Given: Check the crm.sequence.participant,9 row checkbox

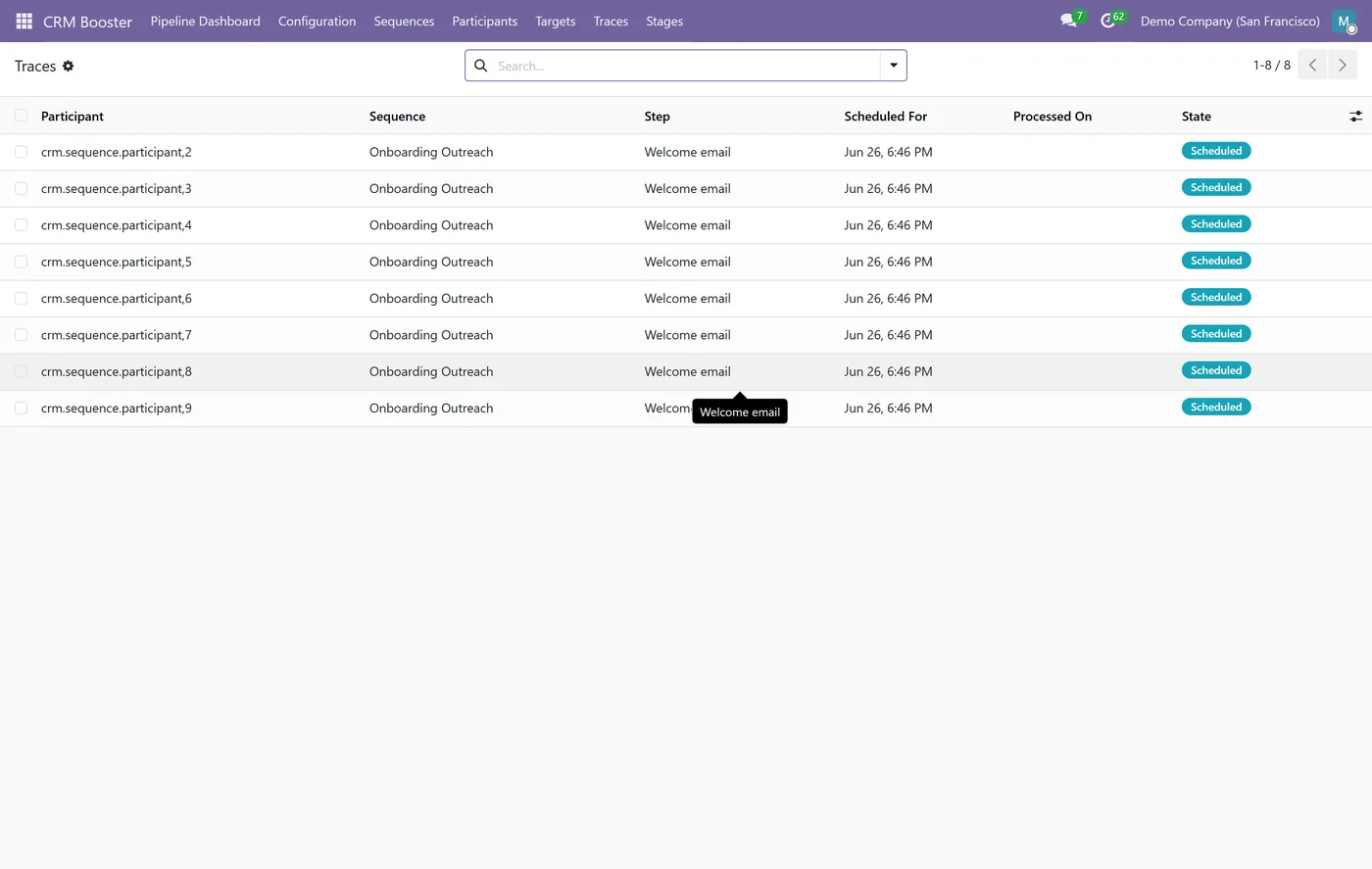Looking at the screenshot, I should 21,408.
